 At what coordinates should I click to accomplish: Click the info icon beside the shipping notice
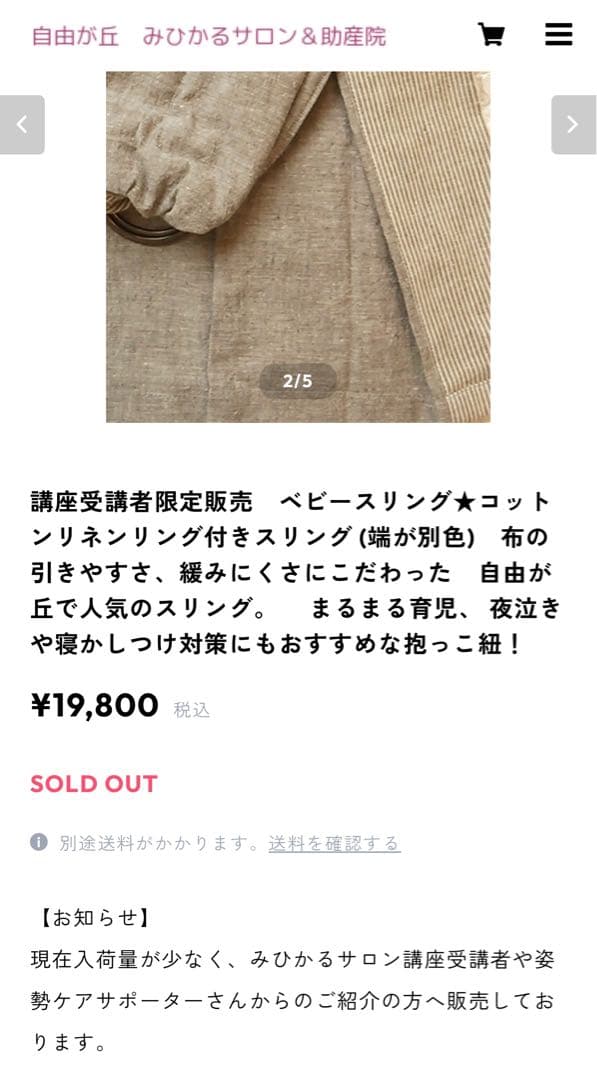coord(39,842)
